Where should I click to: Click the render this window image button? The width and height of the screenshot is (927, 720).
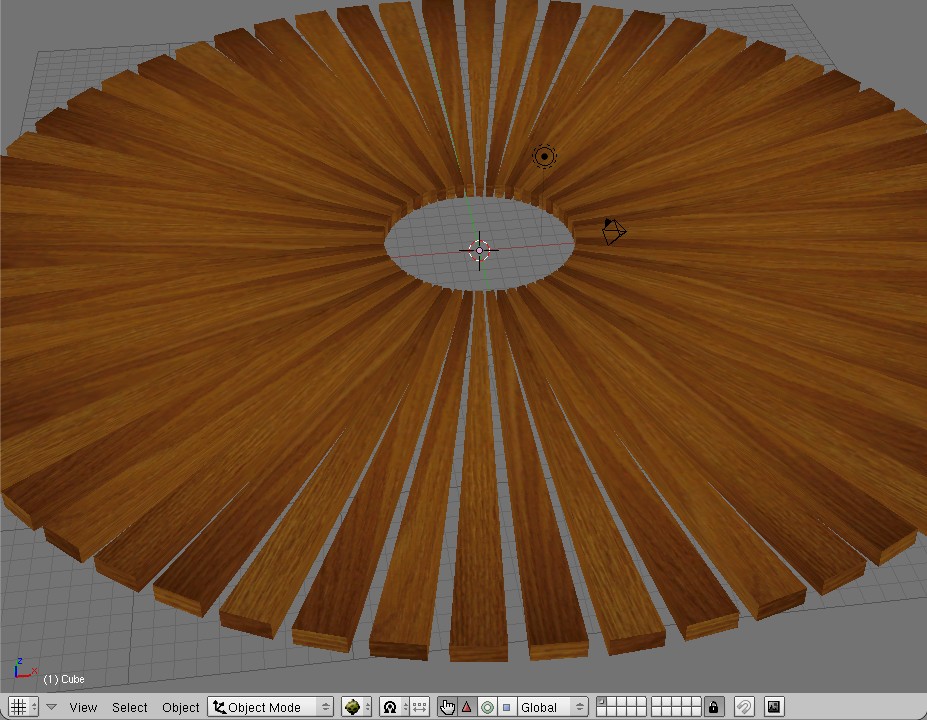(x=774, y=707)
